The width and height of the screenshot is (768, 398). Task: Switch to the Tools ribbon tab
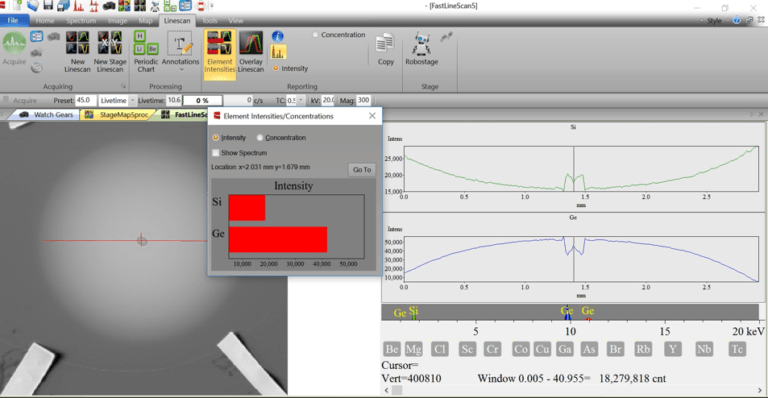(x=210, y=21)
